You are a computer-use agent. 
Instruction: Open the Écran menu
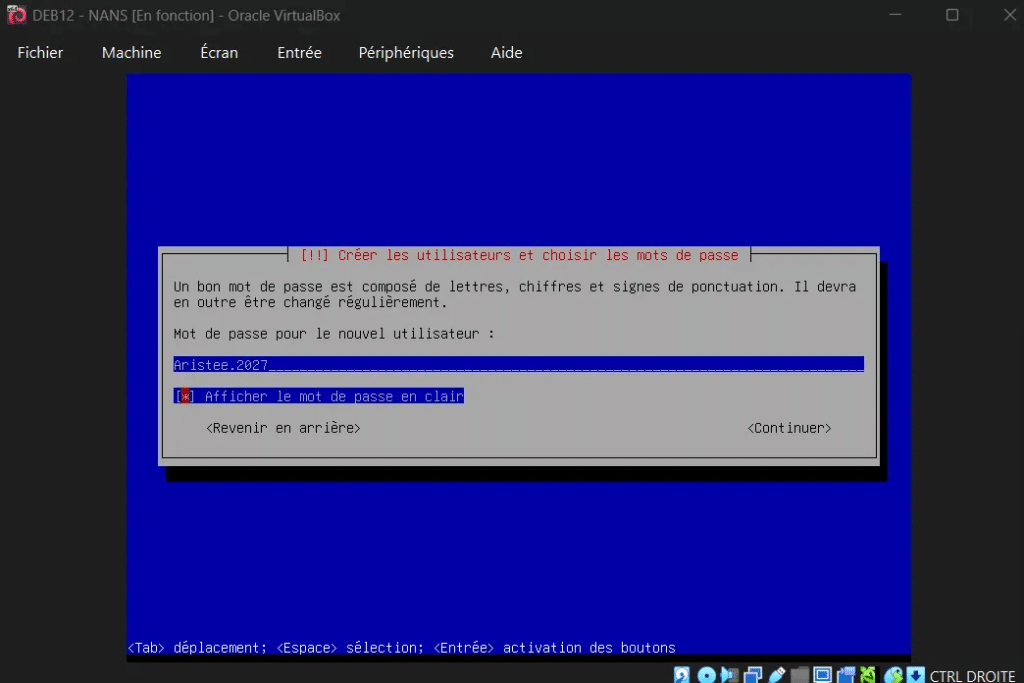tap(219, 53)
